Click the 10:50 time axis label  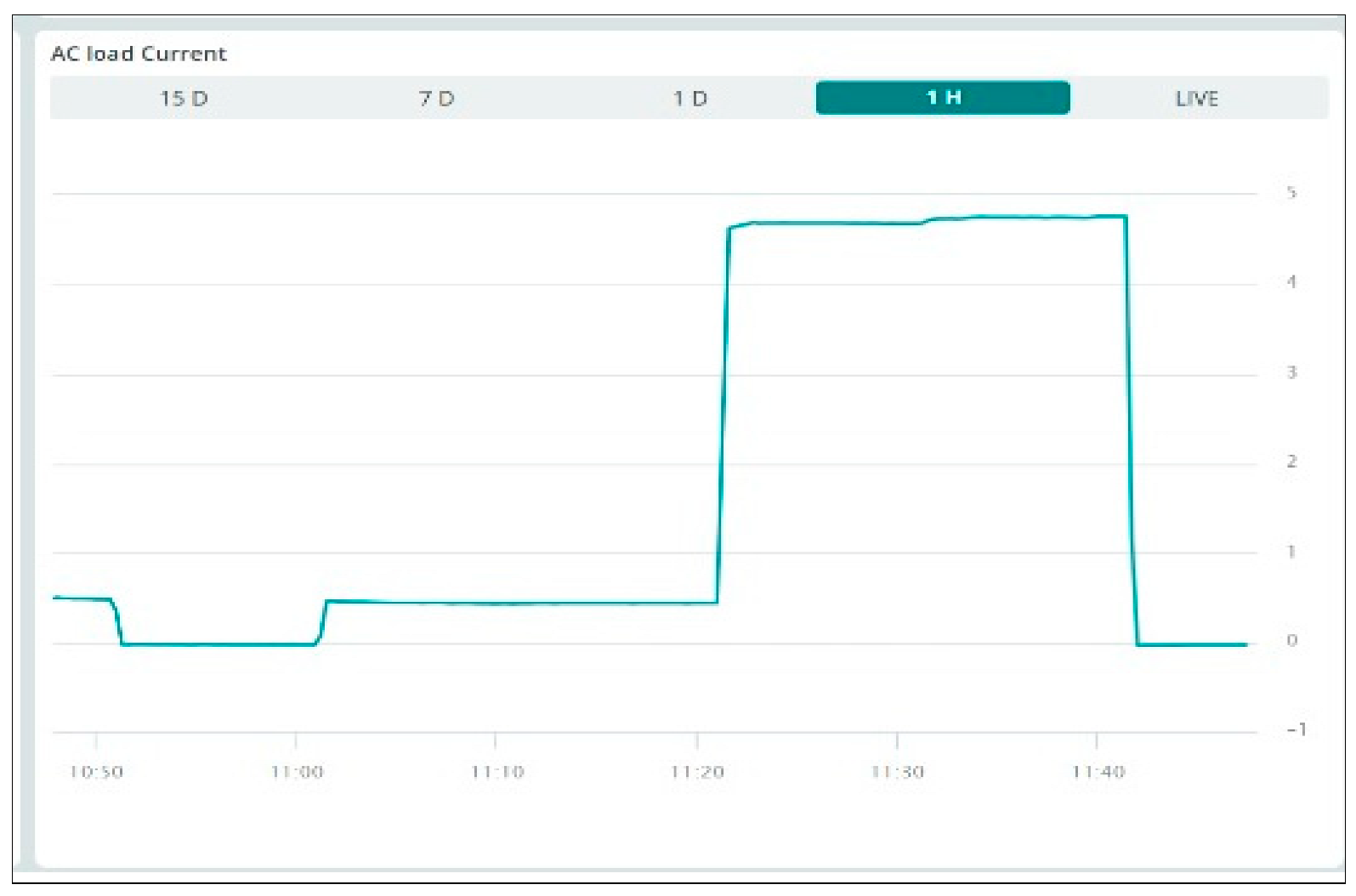point(96,772)
